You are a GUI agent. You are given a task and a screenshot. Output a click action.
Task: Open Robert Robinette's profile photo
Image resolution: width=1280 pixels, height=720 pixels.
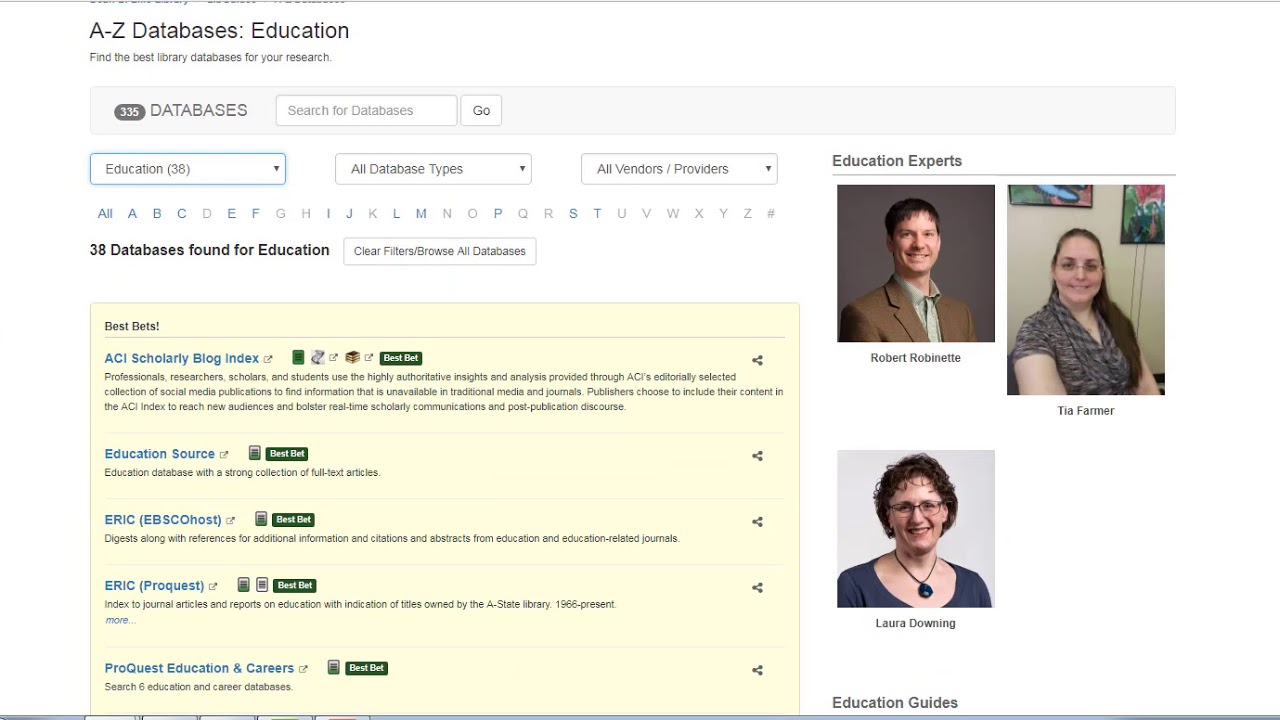(916, 263)
